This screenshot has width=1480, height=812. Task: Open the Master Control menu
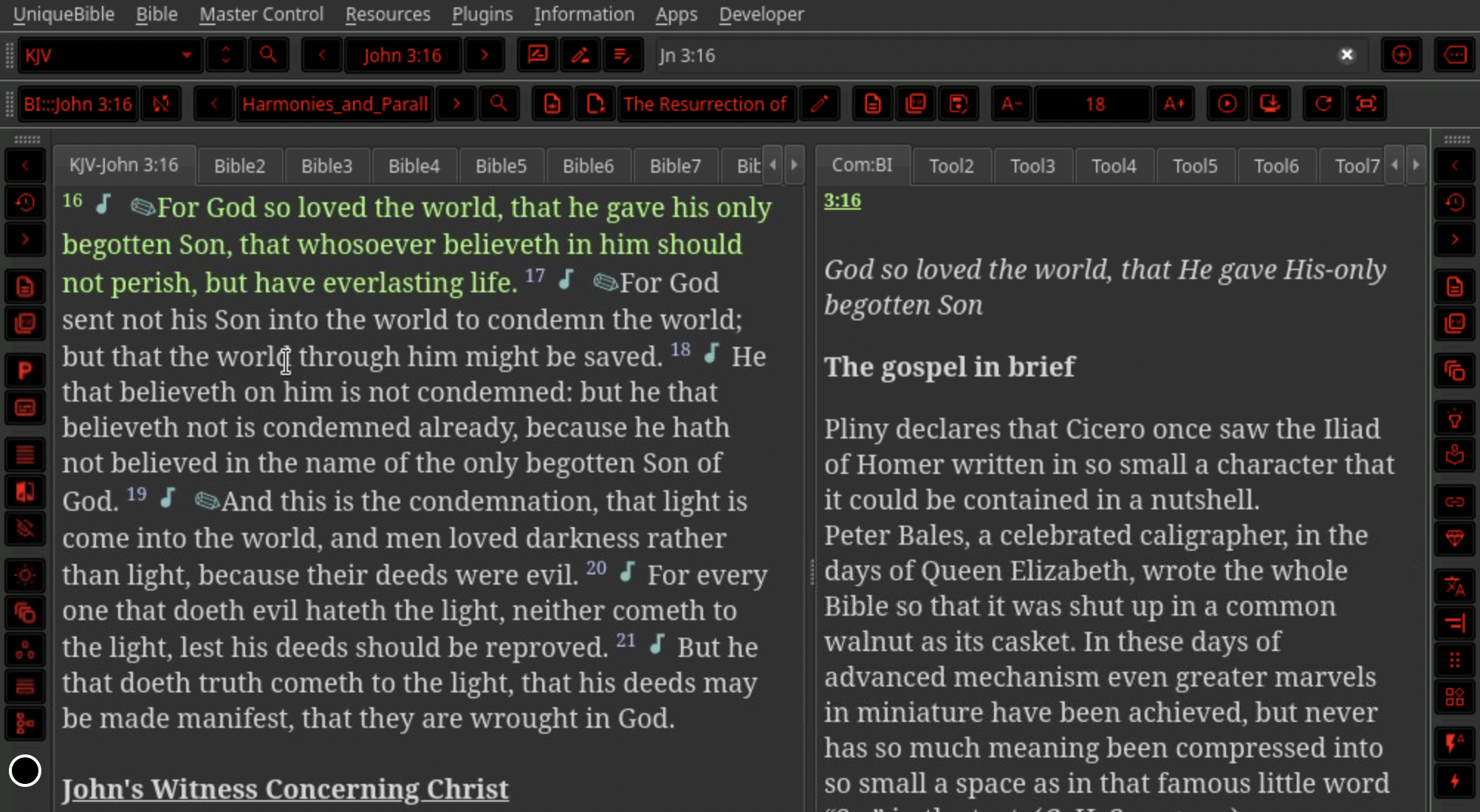click(261, 14)
